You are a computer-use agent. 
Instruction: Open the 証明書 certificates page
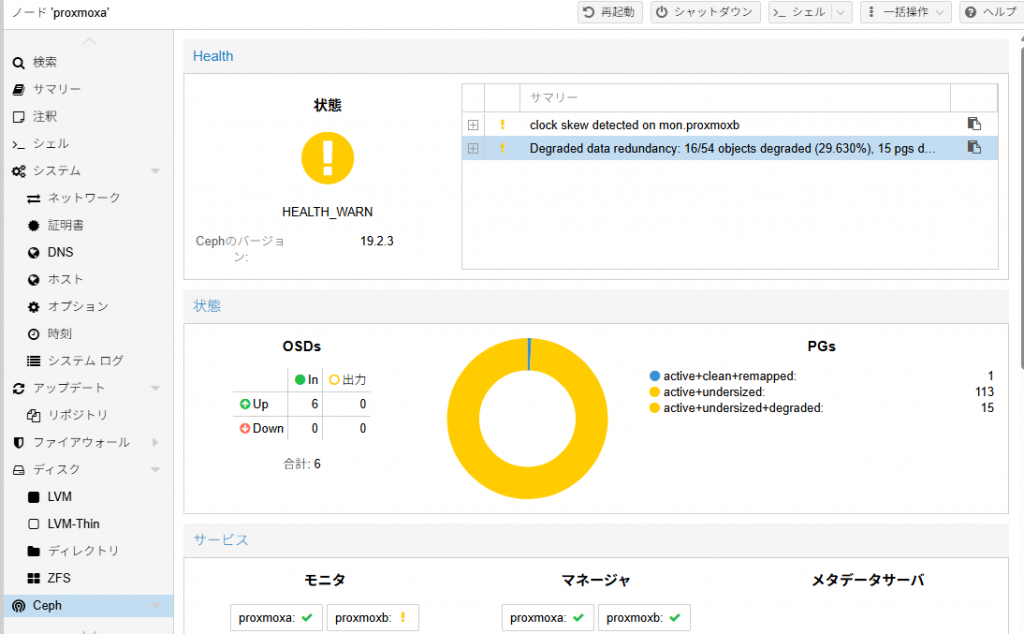[66, 225]
